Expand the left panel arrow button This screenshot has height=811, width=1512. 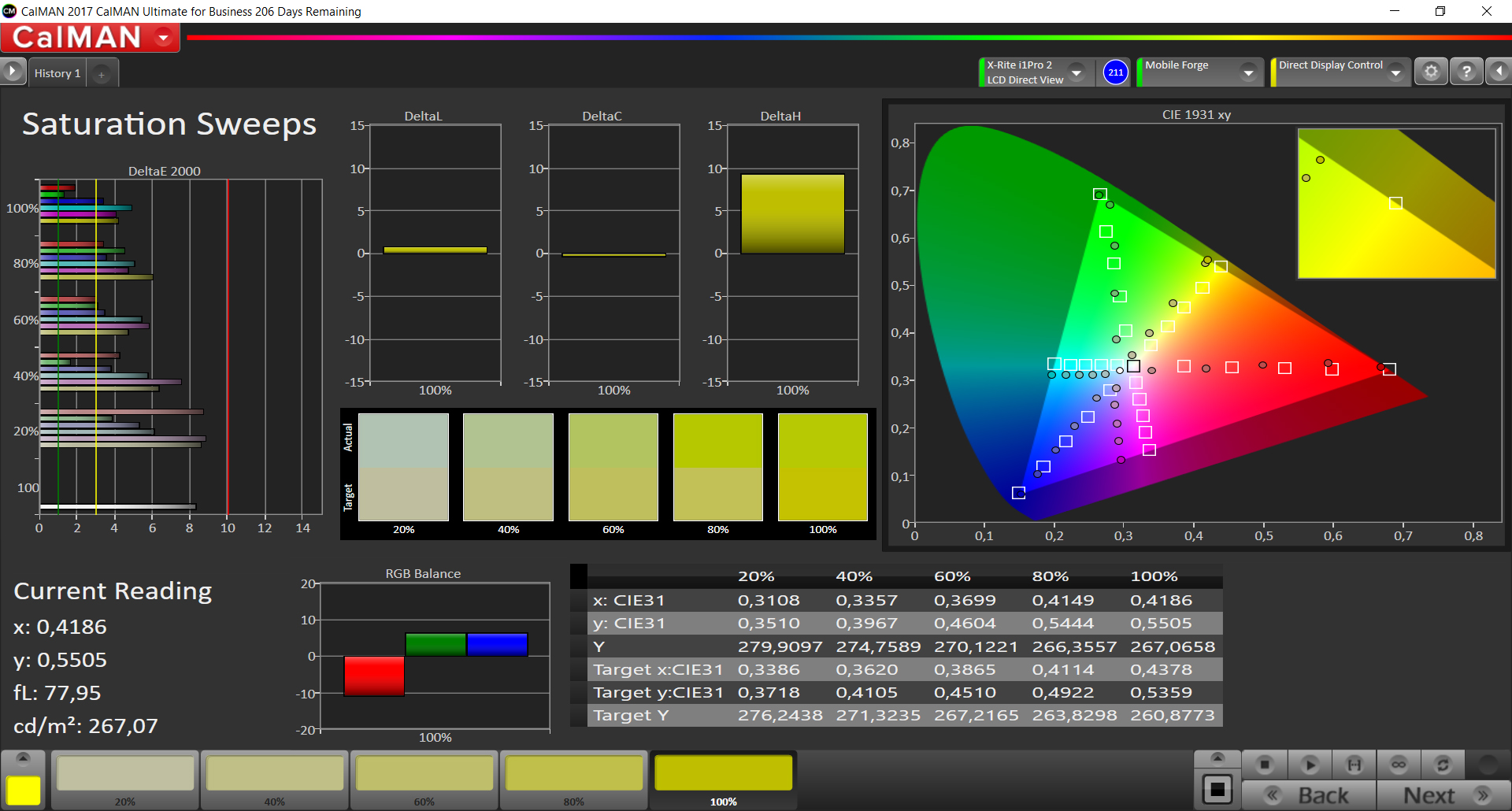[13, 72]
